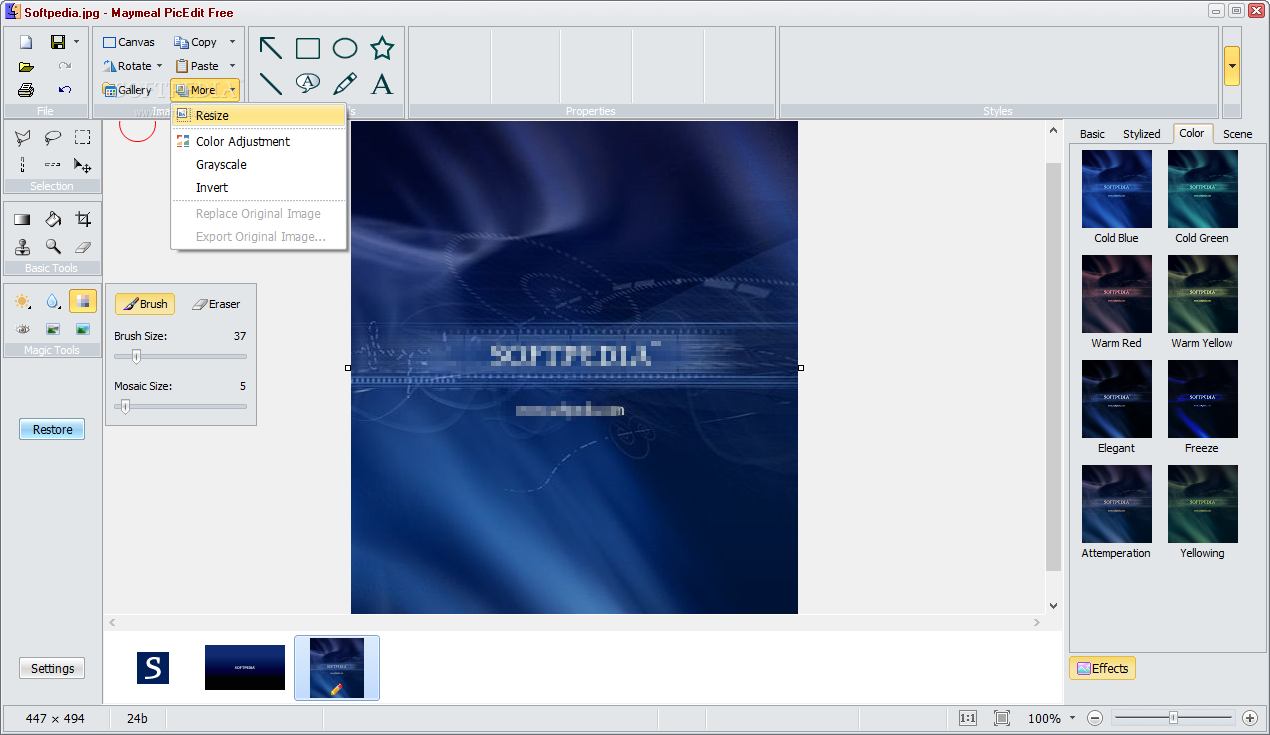The width and height of the screenshot is (1270, 735).
Task: Choose the Move selection arrow tool
Action: pos(83,165)
